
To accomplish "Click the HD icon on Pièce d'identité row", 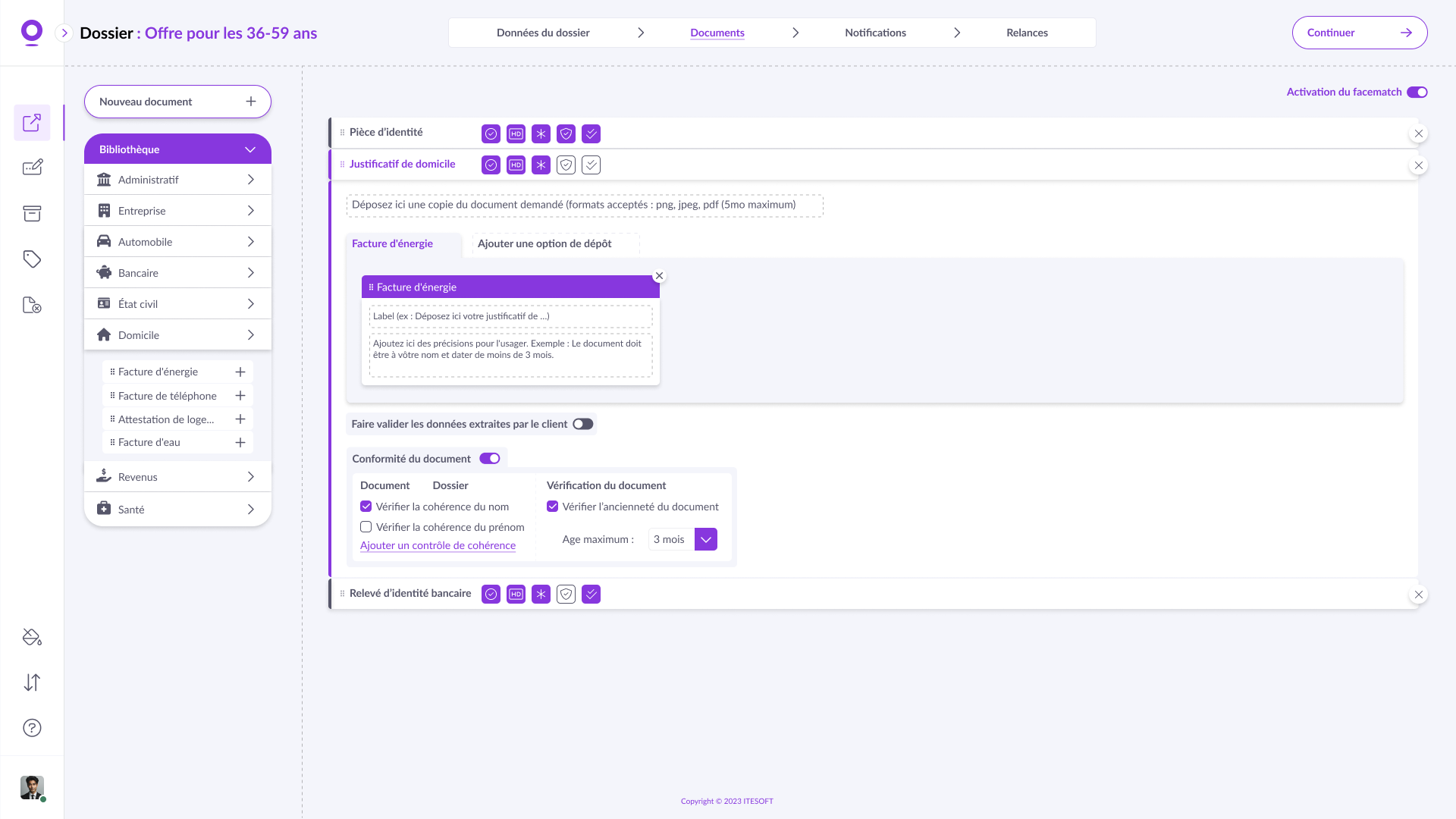I will point(516,134).
